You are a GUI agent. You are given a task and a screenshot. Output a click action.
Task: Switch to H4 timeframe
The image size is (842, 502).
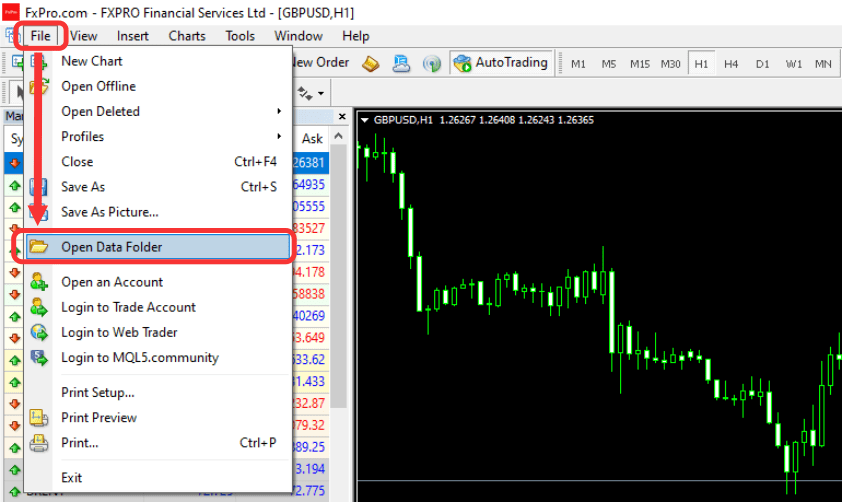(731, 64)
